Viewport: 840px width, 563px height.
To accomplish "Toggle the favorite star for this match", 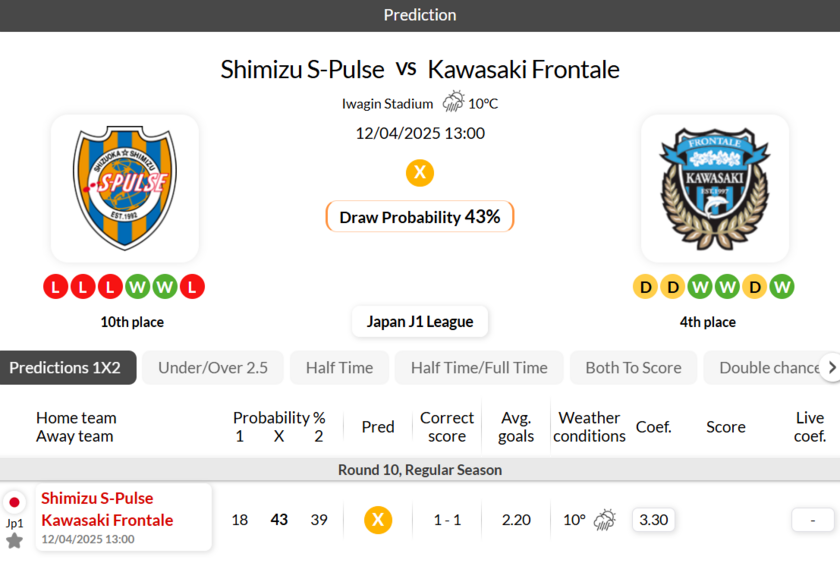I will coord(14,541).
